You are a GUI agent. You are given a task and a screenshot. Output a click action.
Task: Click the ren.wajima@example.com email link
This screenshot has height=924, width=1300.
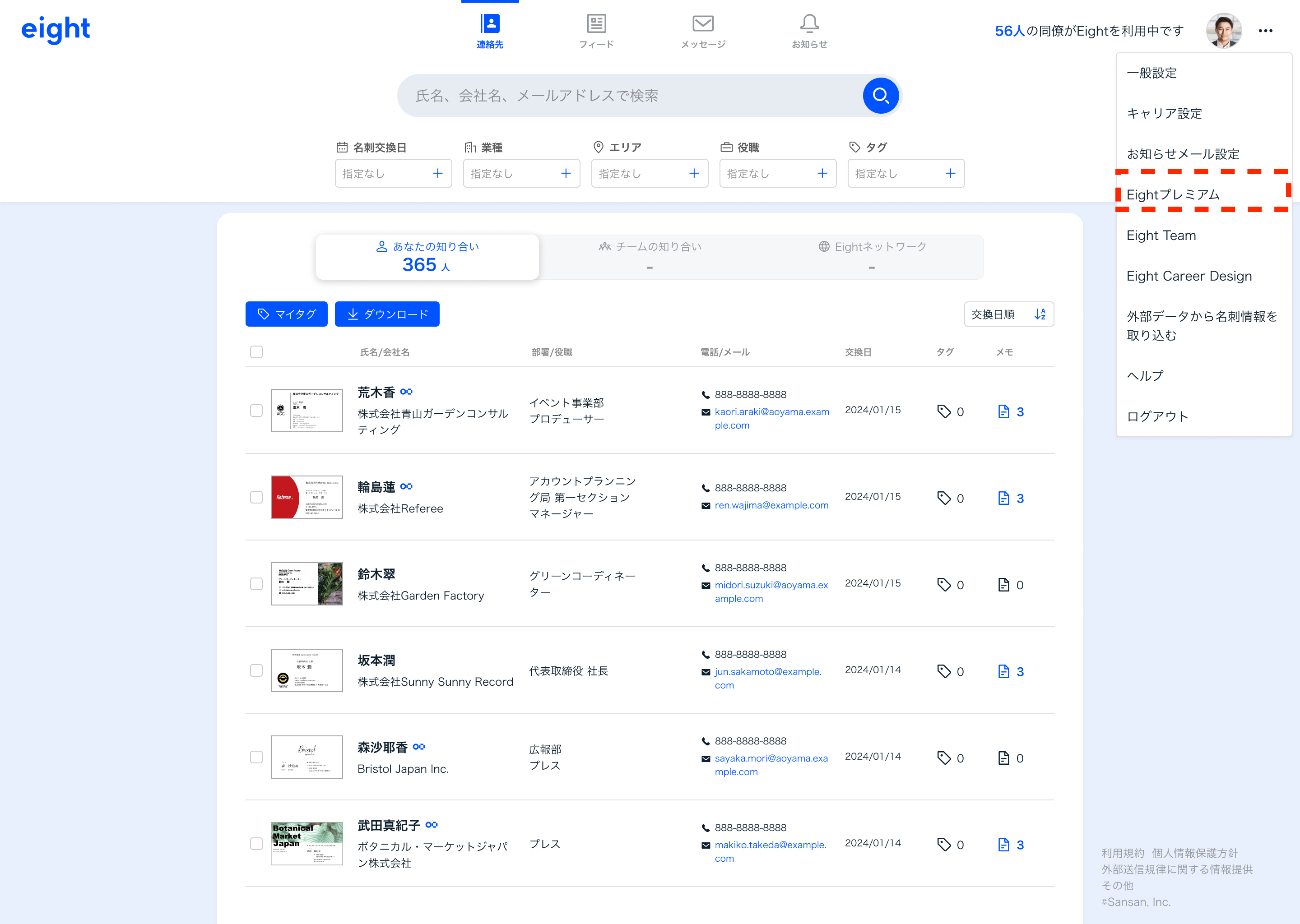pos(771,505)
